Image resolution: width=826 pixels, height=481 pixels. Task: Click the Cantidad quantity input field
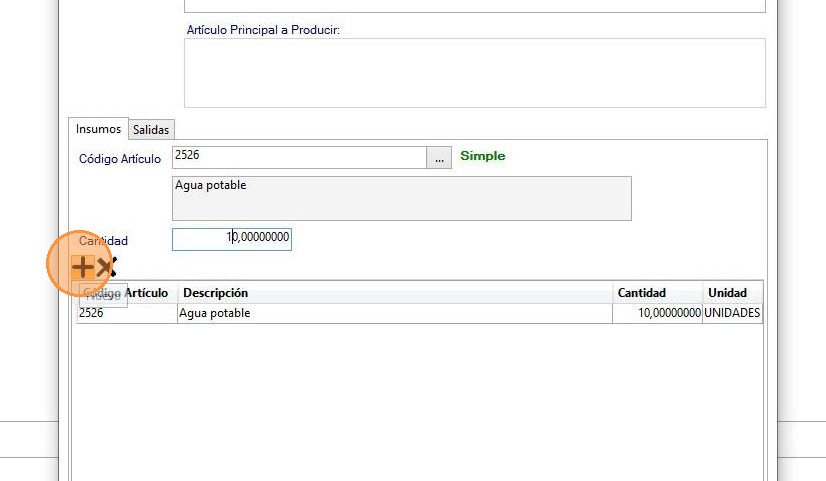point(231,238)
